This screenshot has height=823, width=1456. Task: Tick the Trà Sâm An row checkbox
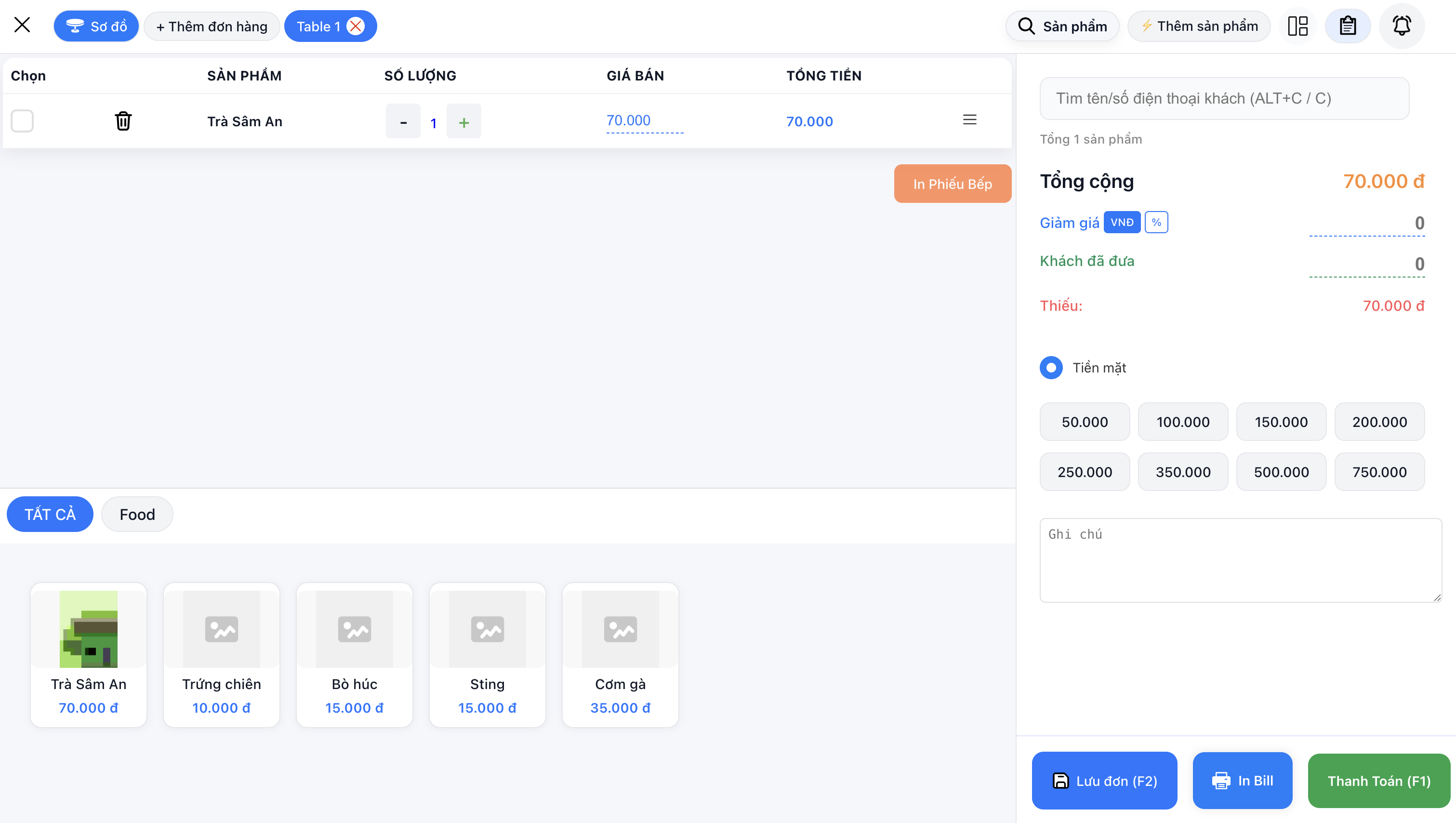point(23,121)
